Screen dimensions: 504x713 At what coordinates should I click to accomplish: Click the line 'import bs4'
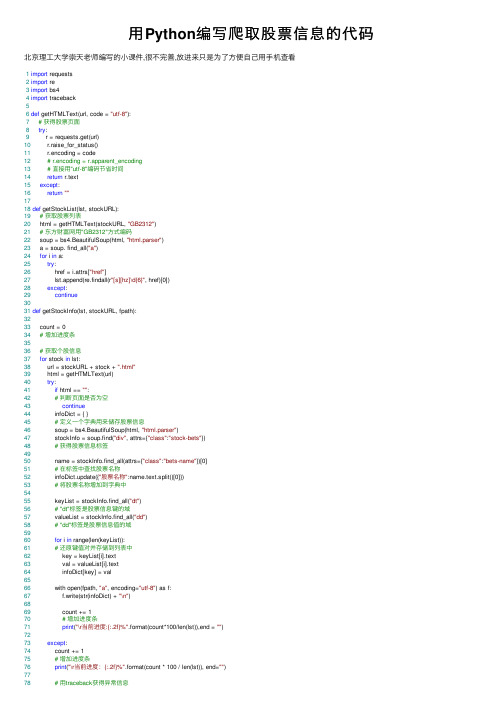(45, 90)
